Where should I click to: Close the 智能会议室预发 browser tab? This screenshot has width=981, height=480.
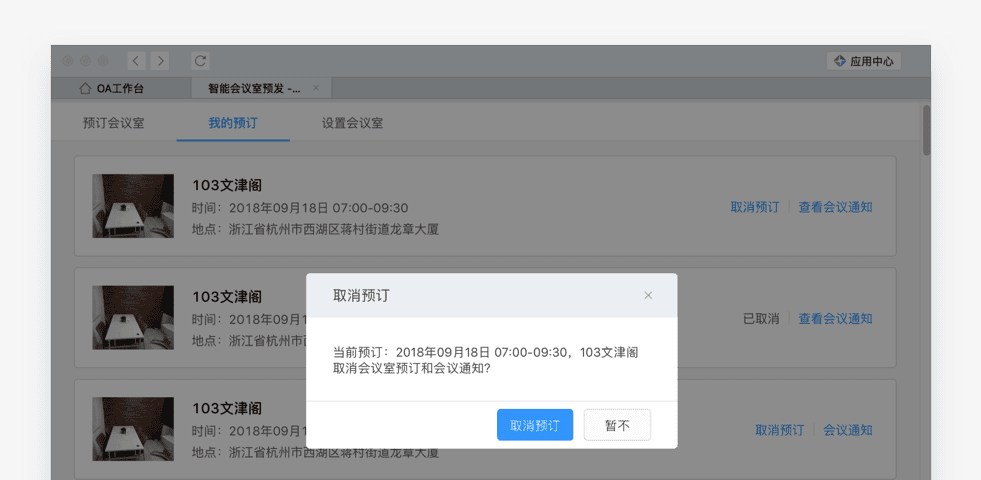tap(316, 88)
